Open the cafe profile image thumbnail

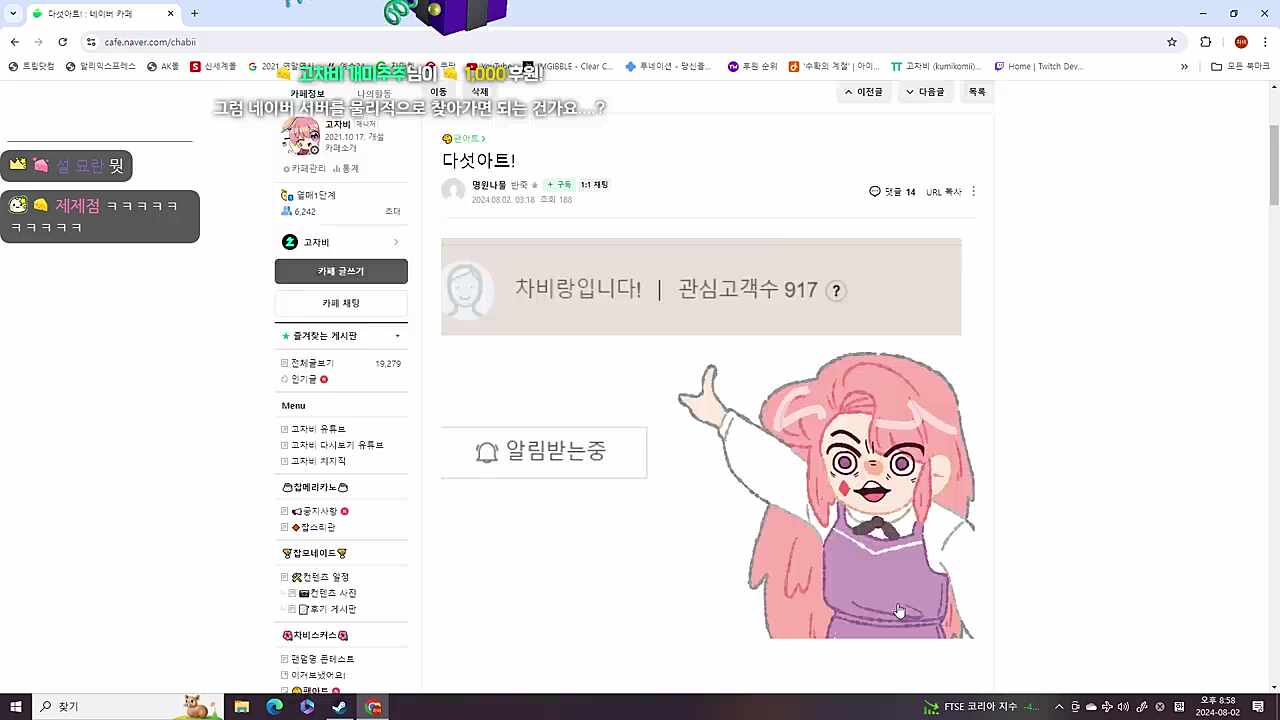click(300, 136)
